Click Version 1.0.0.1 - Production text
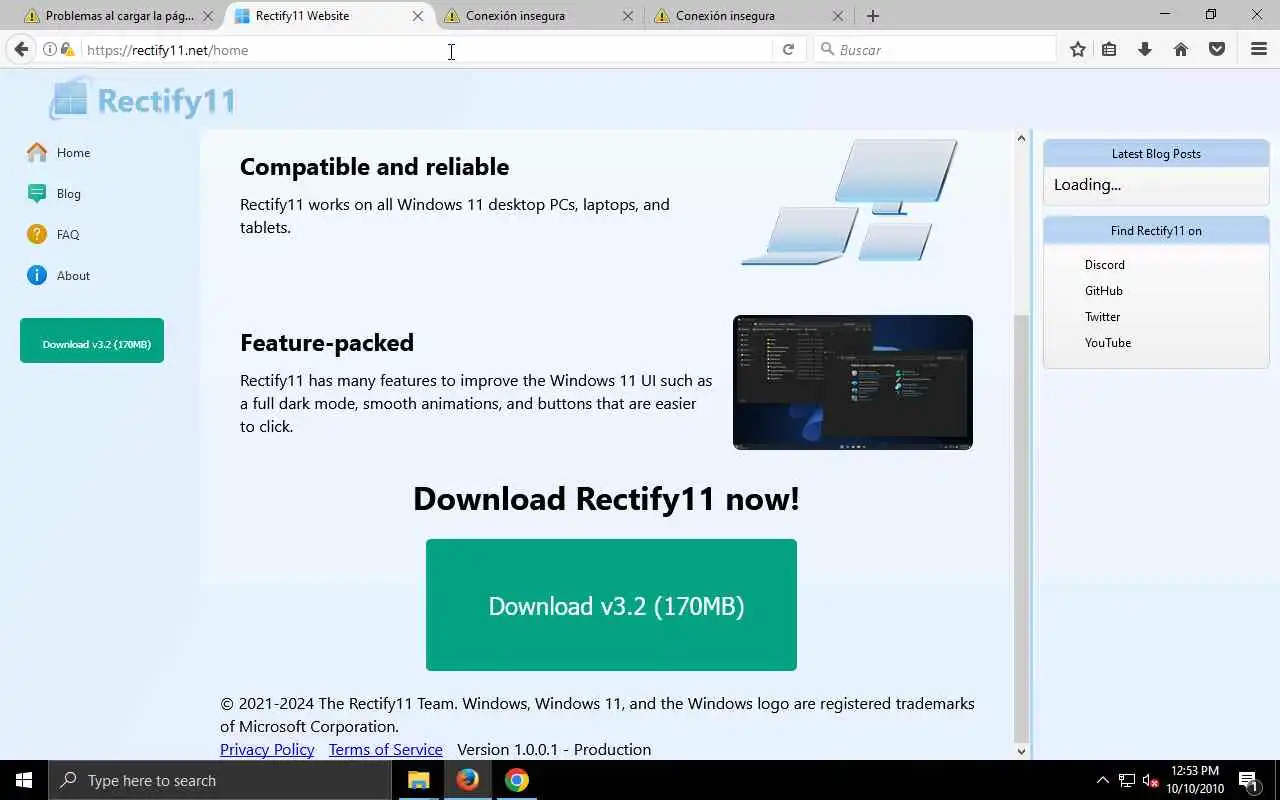 (554, 749)
